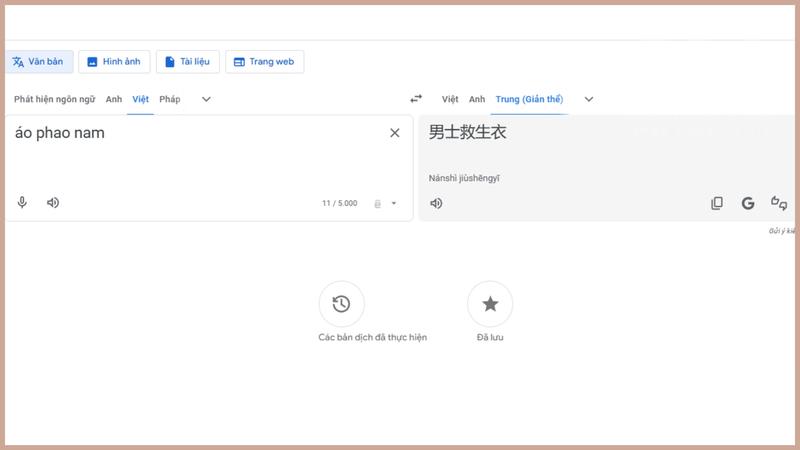Listen to Chinese translation speaker icon
This screenshot has height=450, width=800.
pyautogui.click(x=436, y=203)
